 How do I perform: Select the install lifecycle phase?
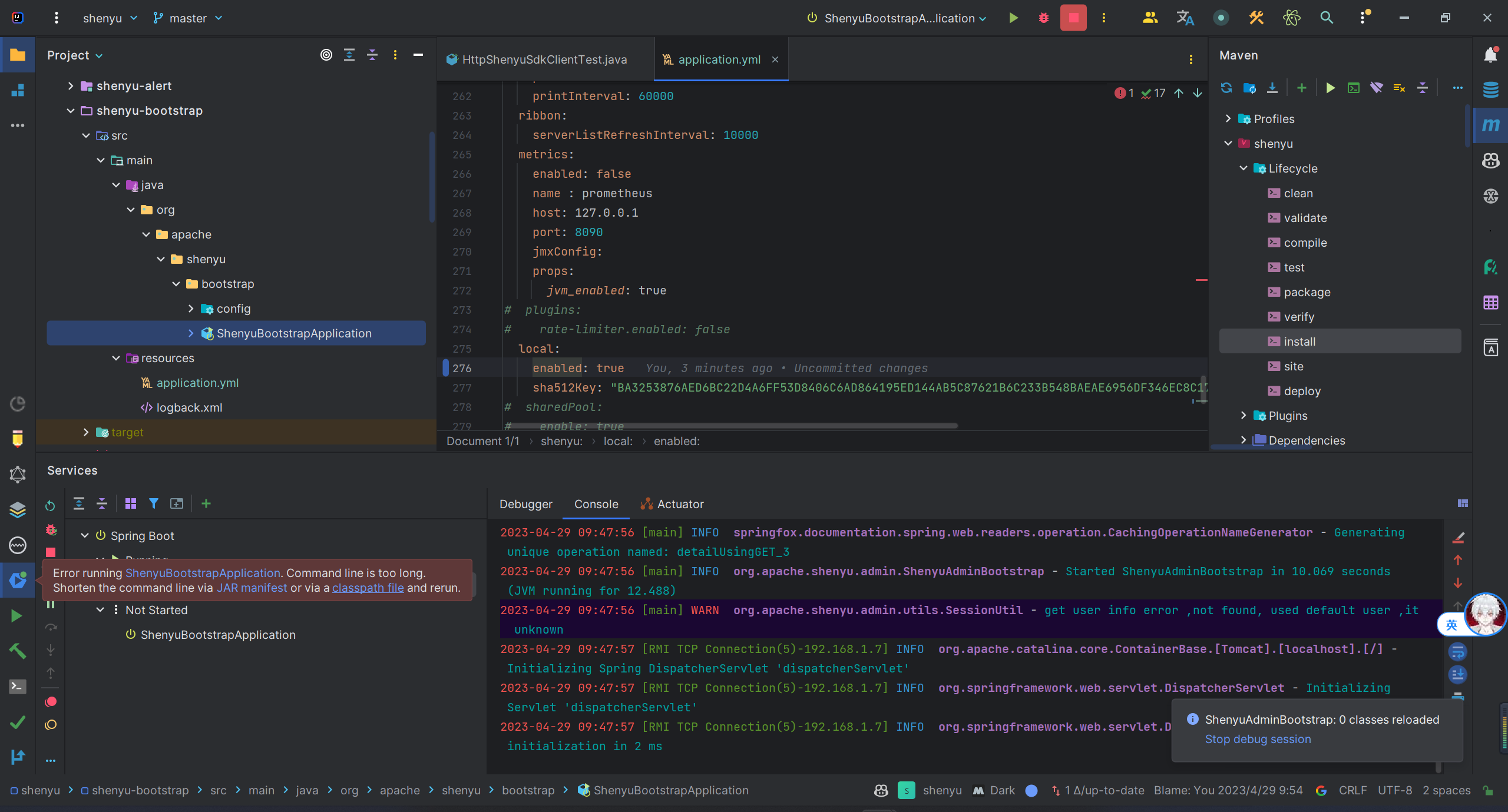tap(1299, 342)
